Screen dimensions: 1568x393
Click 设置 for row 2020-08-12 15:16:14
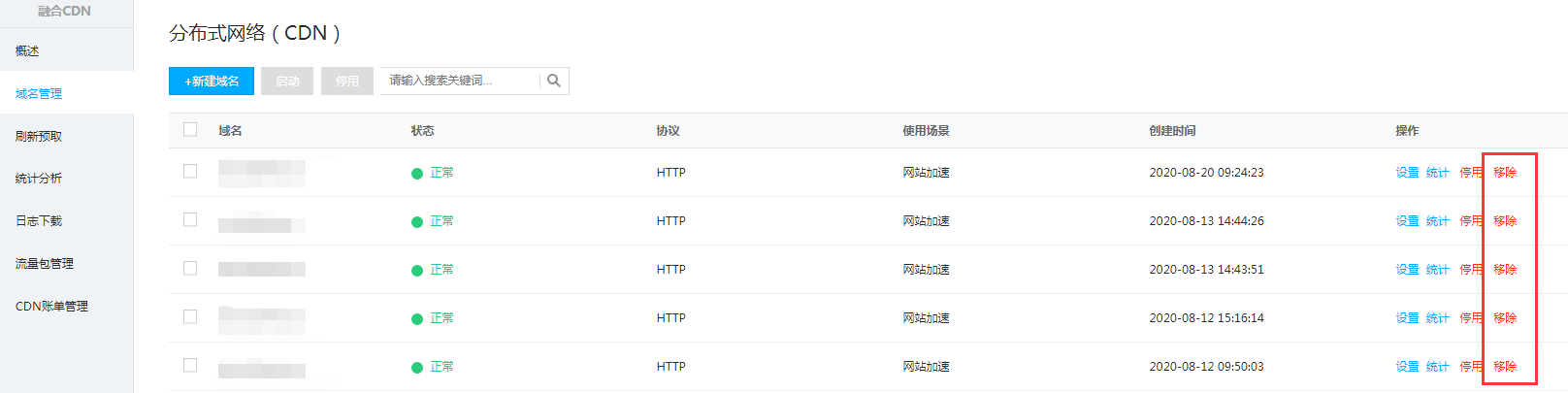coord(1407,318)
